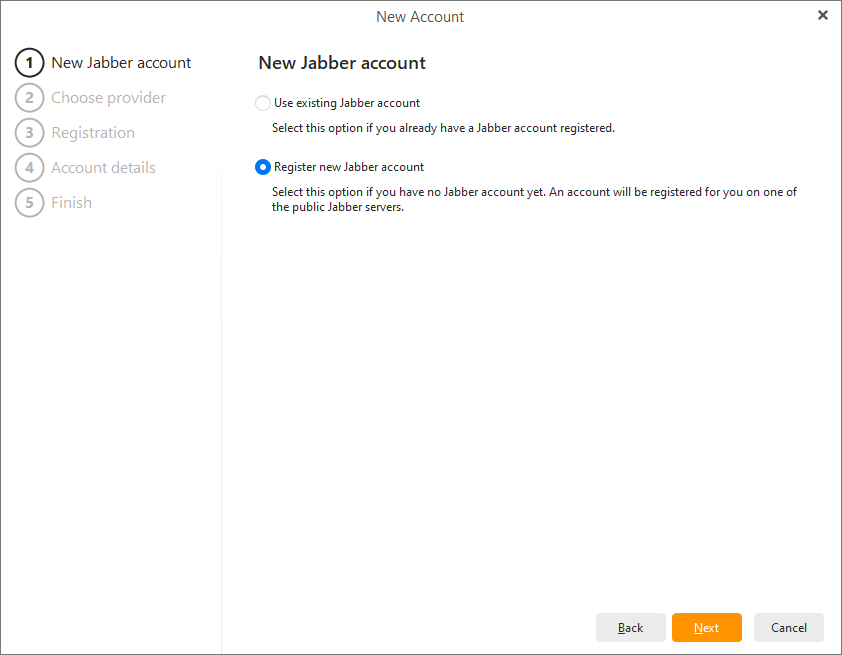Click the description about public Jabber servers
842x655 pixels.
pos(534,200)
